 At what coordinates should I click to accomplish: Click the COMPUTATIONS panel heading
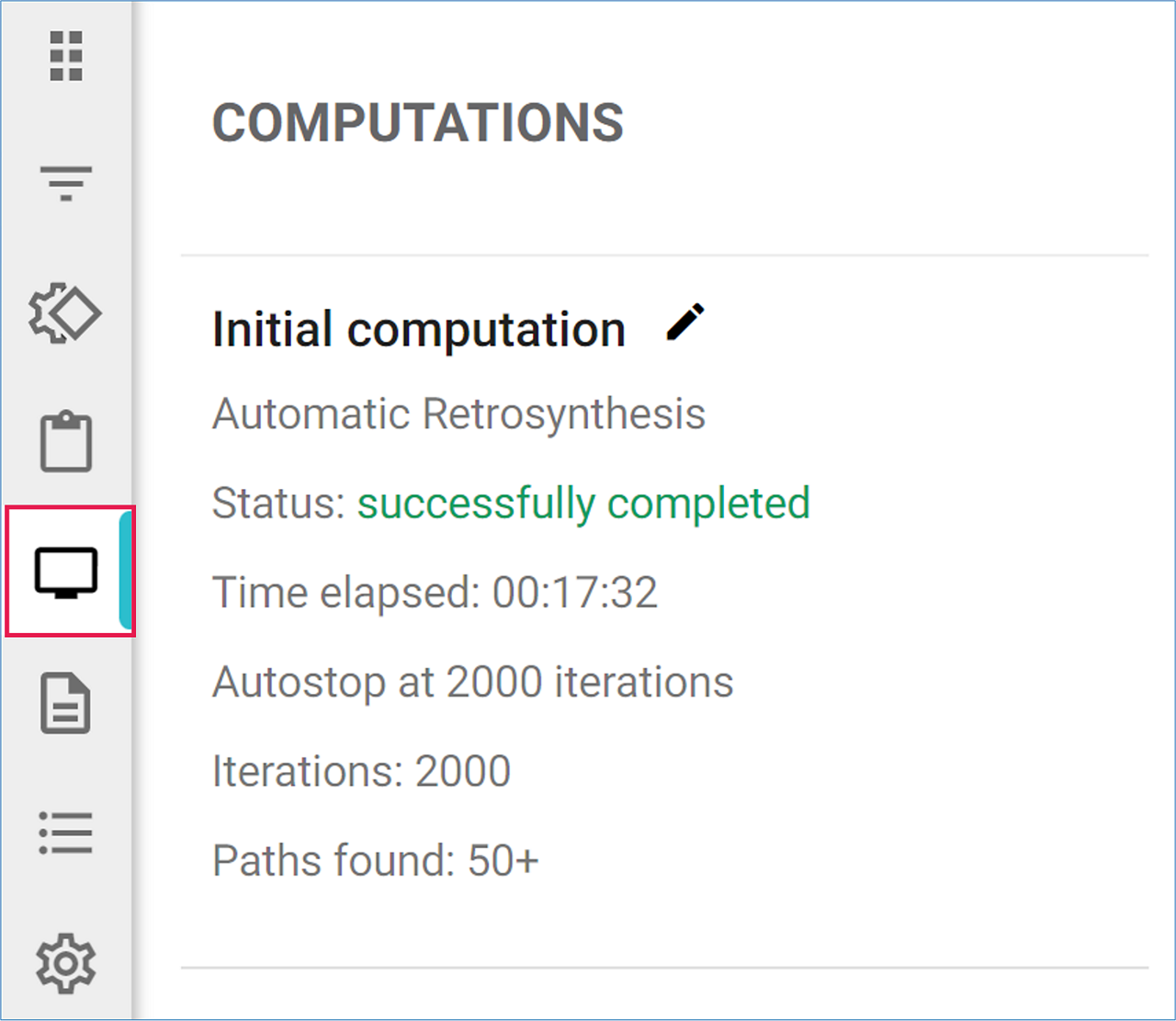click(418, 123)
